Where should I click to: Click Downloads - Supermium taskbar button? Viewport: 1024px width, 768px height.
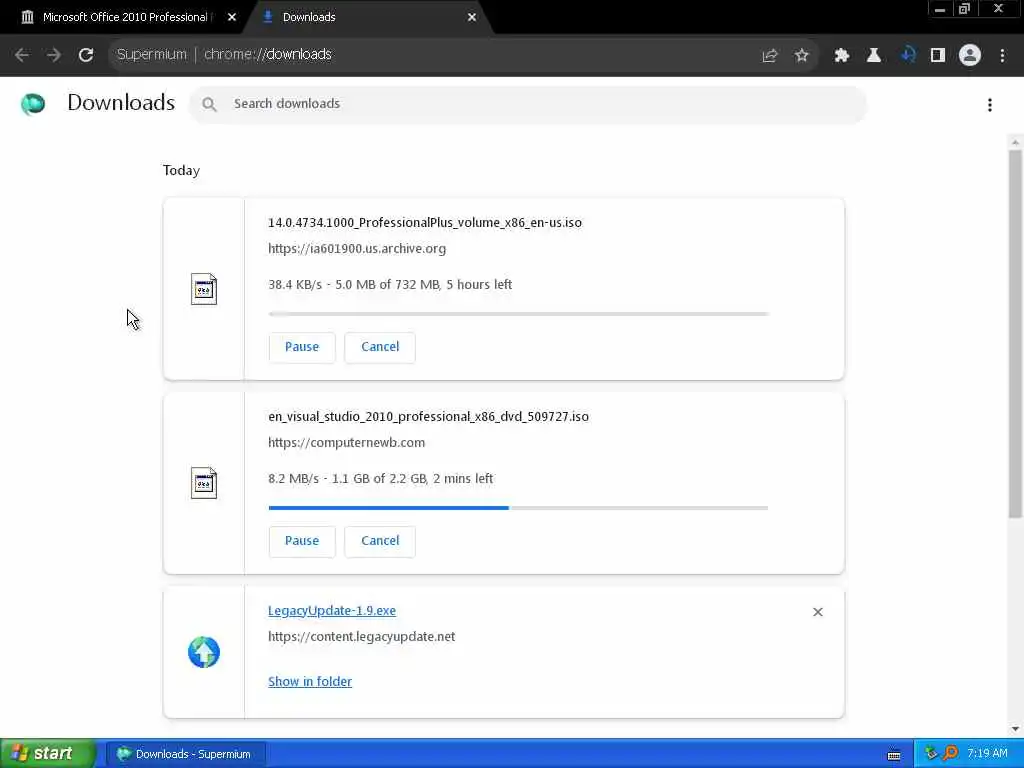(x=185, y=754)
